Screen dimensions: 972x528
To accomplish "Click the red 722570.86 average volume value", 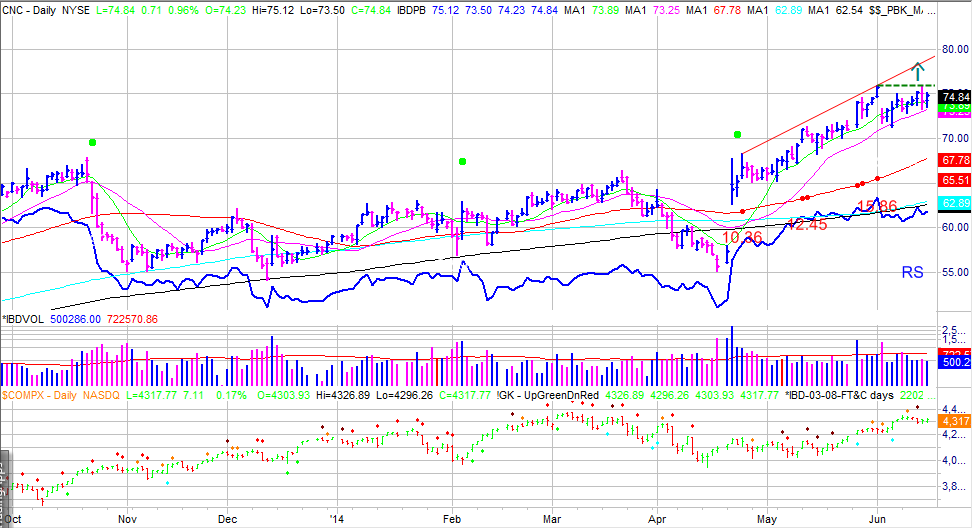I will 132,319.
